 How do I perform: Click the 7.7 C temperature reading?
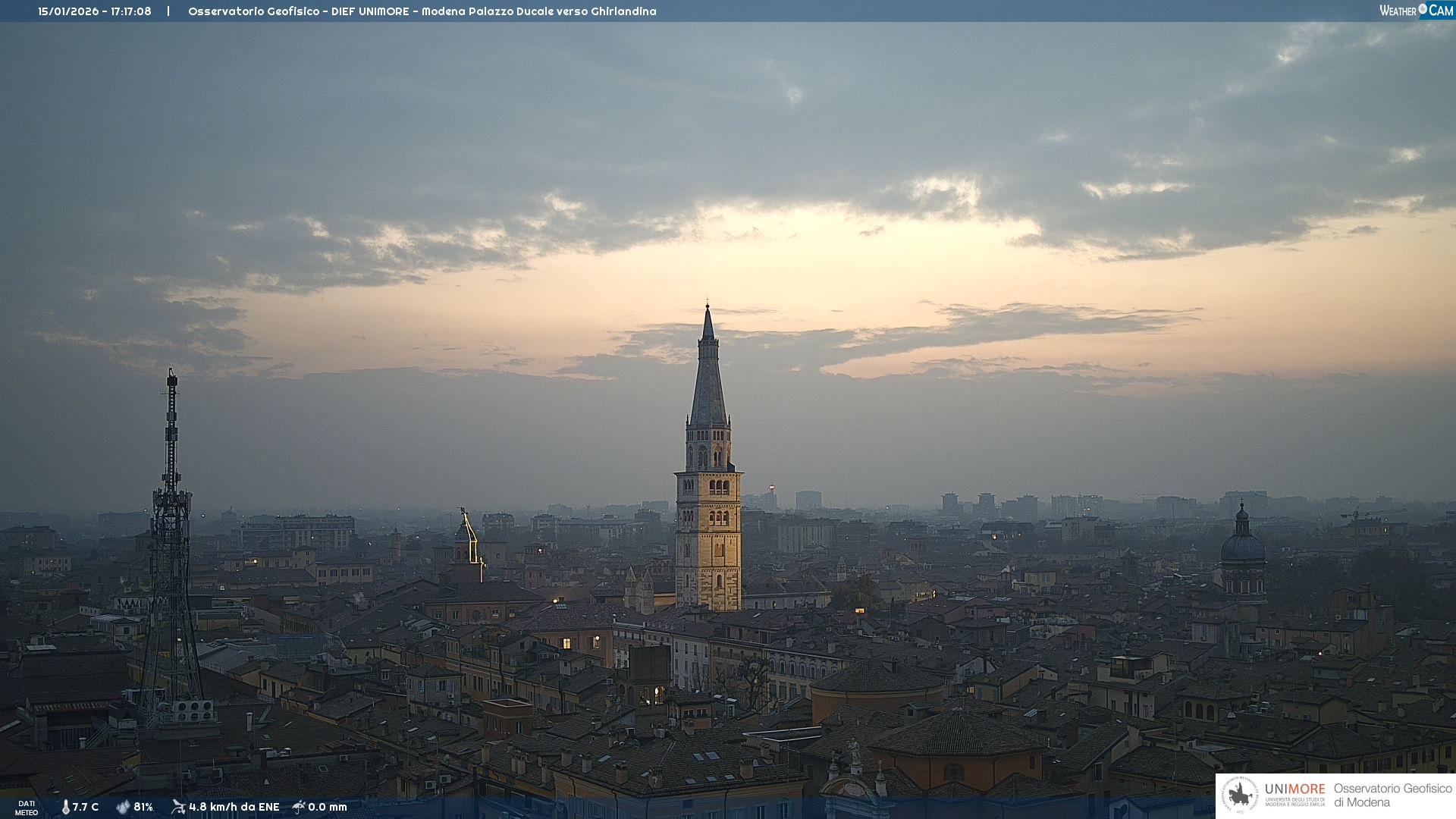click(x=86, y=807)
